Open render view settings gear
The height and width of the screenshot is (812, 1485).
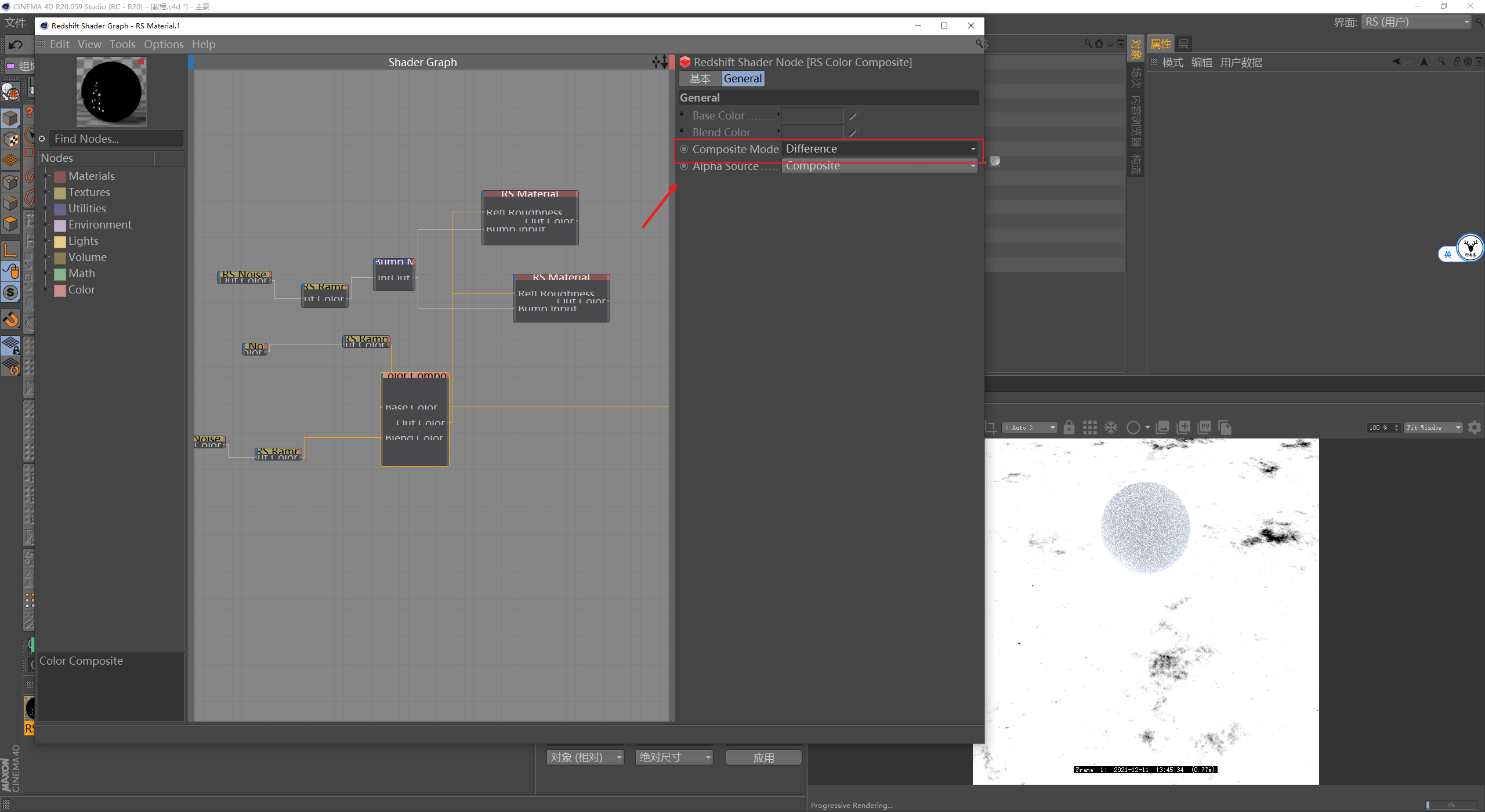click(x=1474, y=427)
